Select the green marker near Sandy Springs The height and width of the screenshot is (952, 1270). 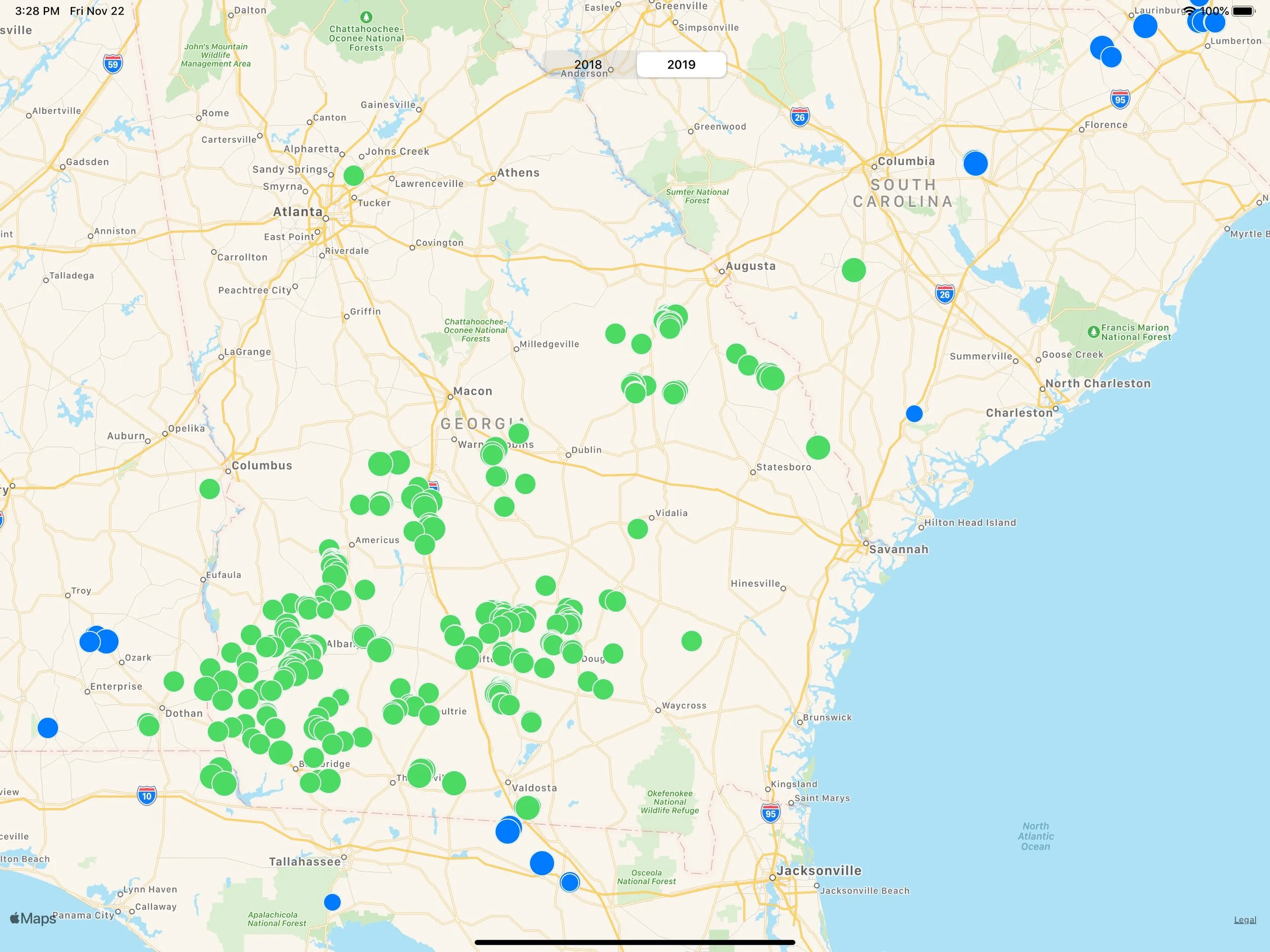(x=353, y=176)
